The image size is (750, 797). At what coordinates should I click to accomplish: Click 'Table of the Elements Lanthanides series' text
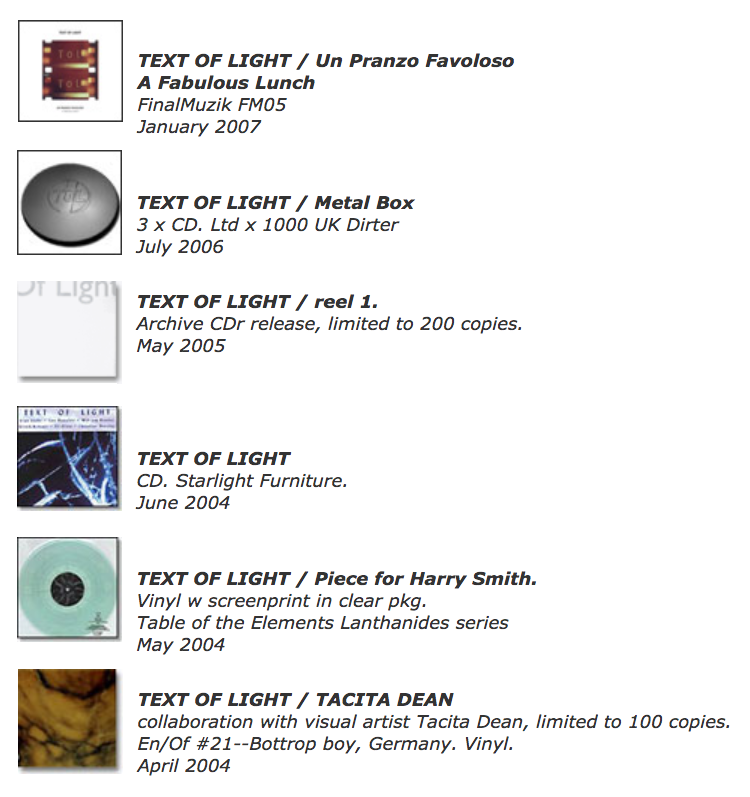(323, 623)
